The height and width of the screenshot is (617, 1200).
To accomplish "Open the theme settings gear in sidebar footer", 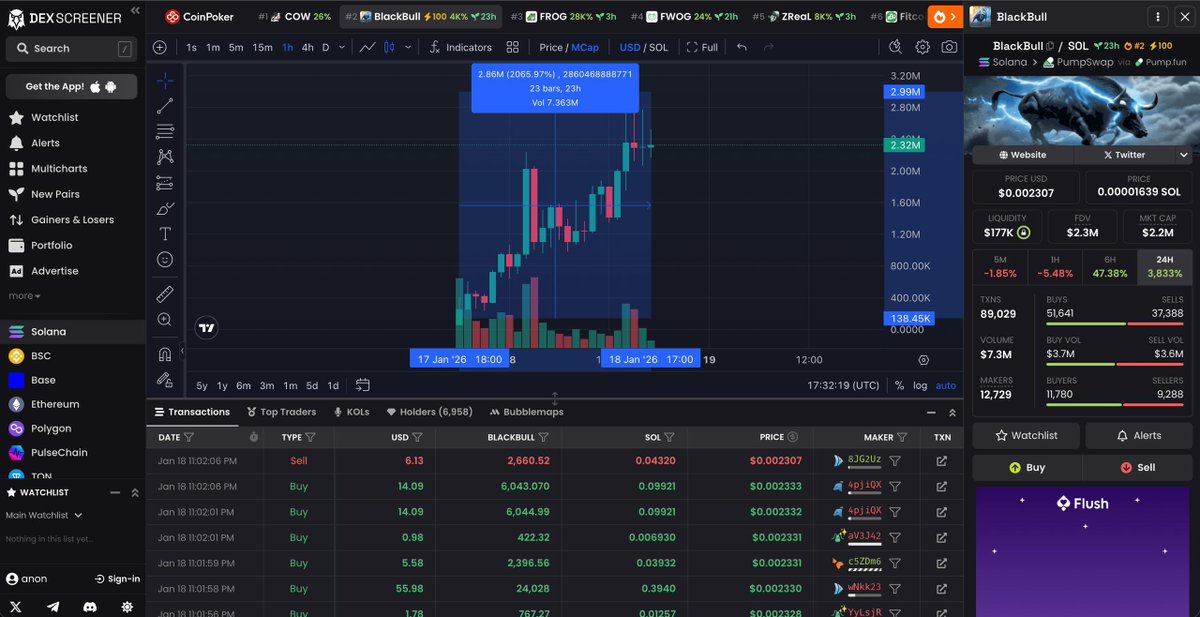I will coord(128,607).
